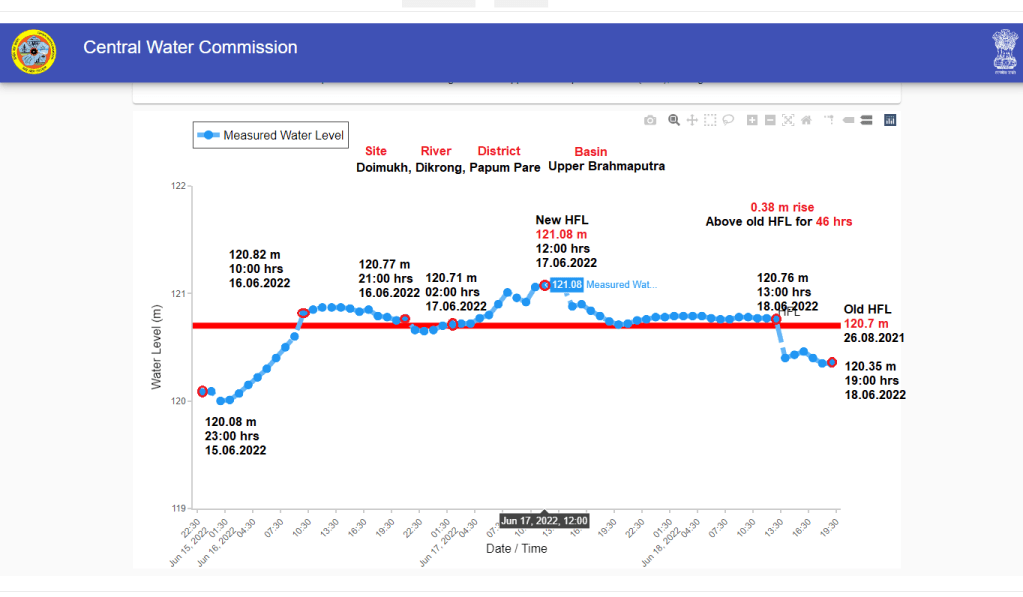Enable compare data on hover

tap(866, 120)
